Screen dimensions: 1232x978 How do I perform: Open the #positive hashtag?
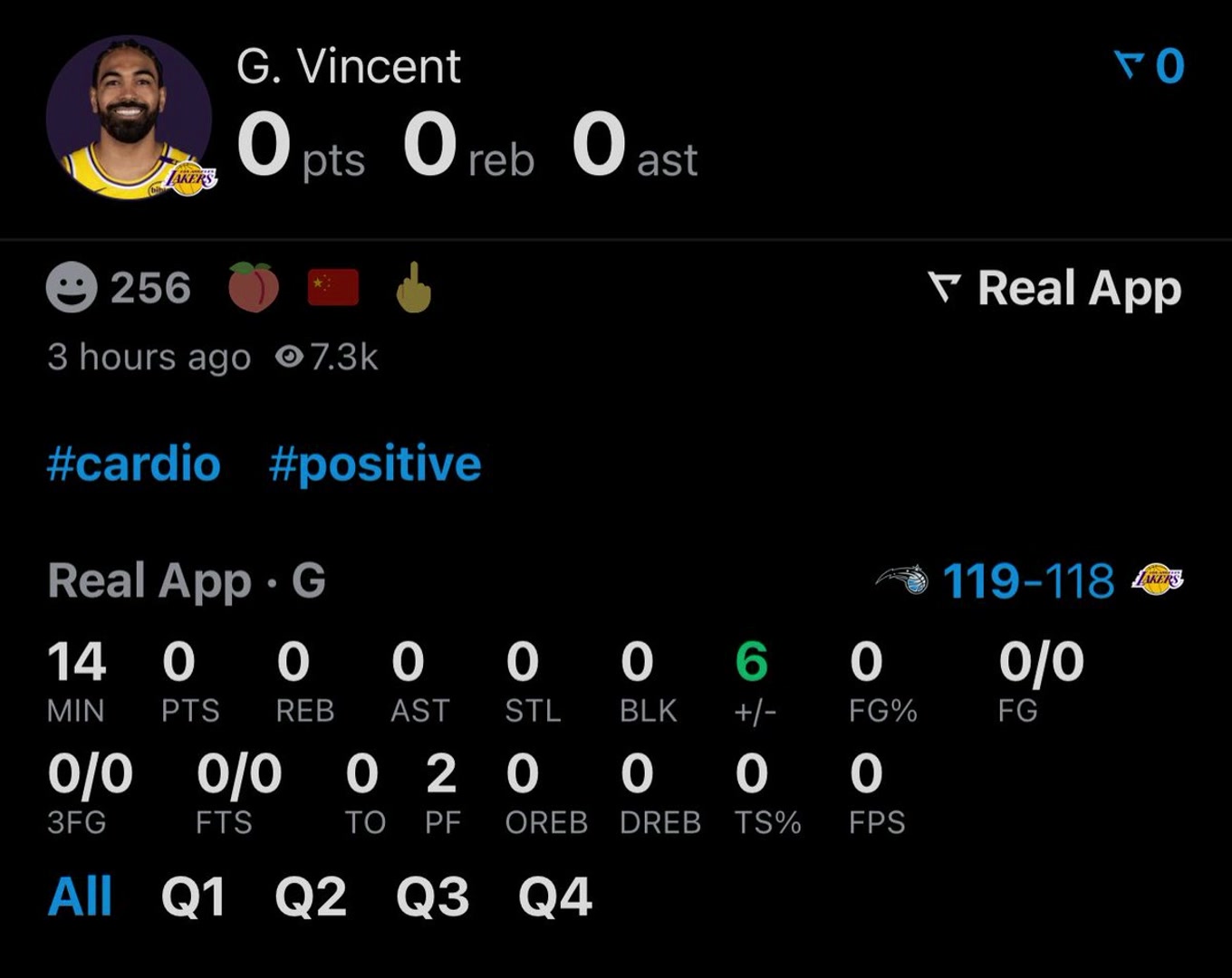375,464
